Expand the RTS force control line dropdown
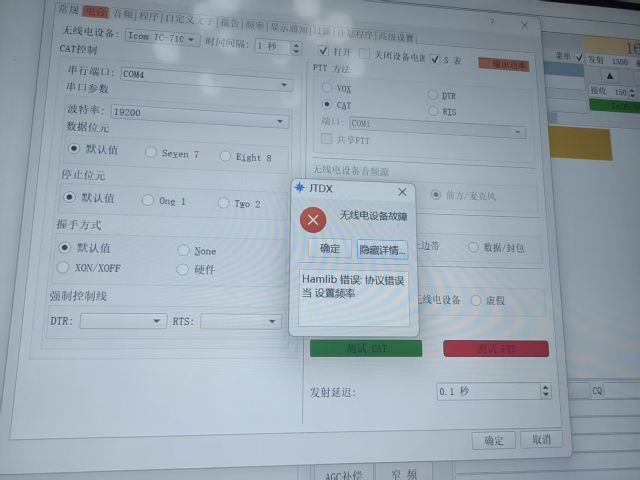 241,322
